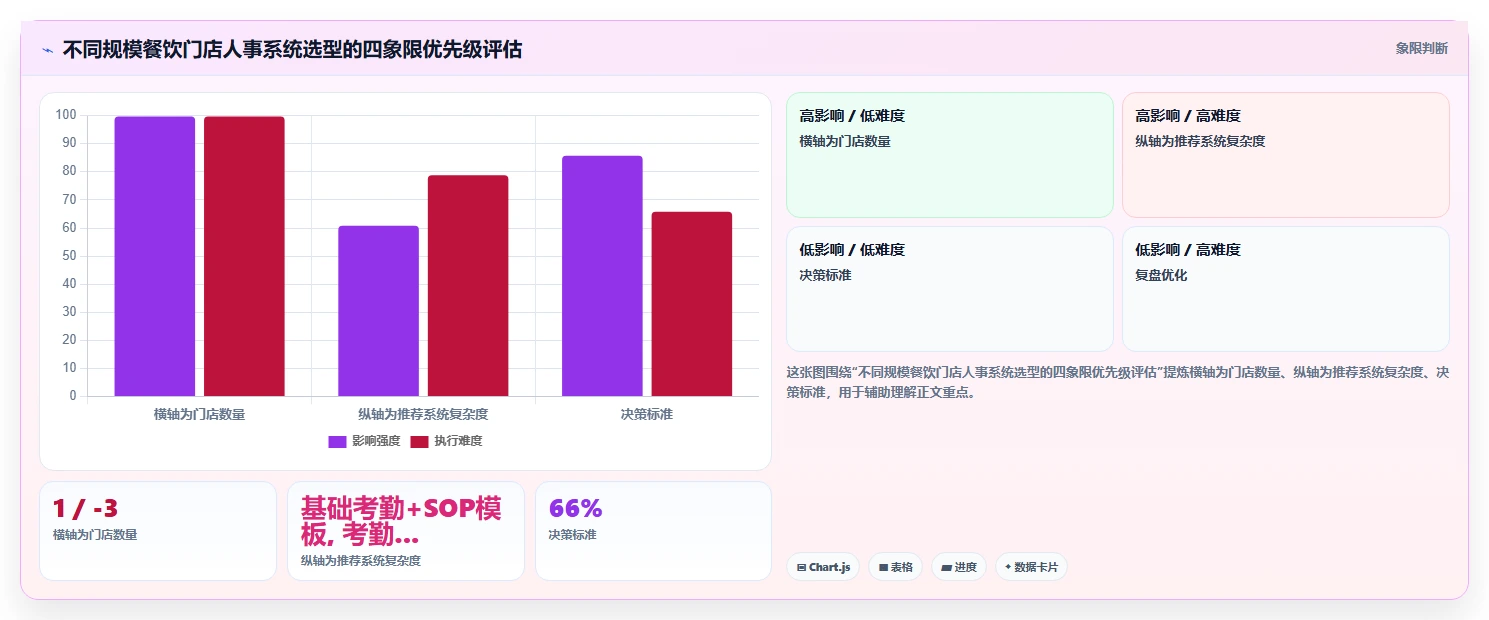The width and height of the screenshot is (1489, 620).
Task: Click the 66% stat value
Action: (x=575, y=508)
